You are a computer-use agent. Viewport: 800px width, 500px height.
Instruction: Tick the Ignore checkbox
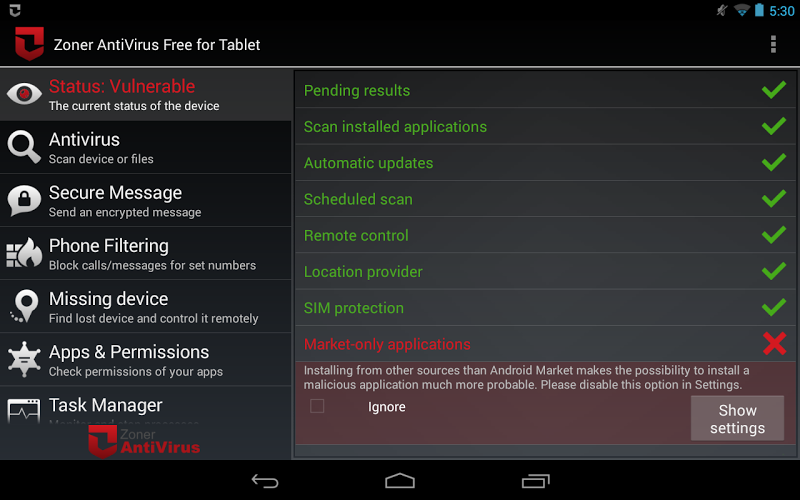point(317,406)
